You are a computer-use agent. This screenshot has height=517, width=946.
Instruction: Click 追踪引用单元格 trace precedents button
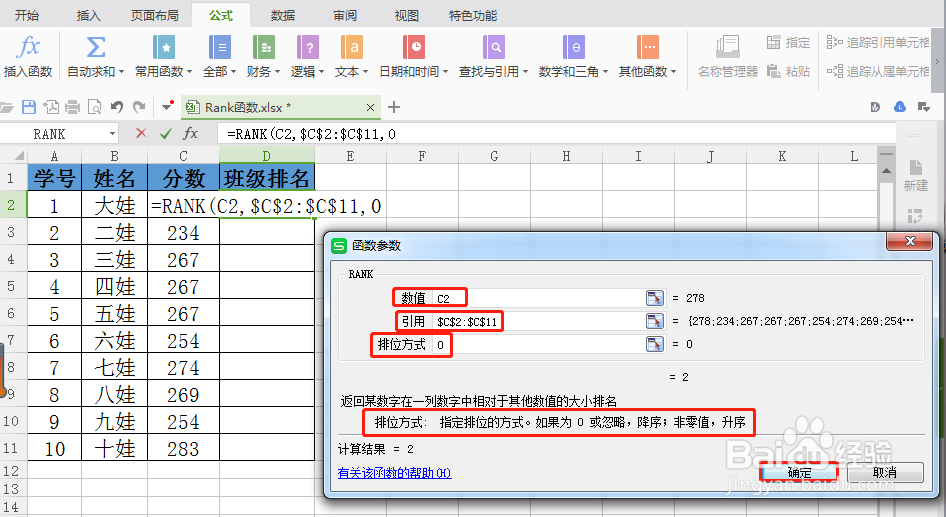(x=878, y=42)
